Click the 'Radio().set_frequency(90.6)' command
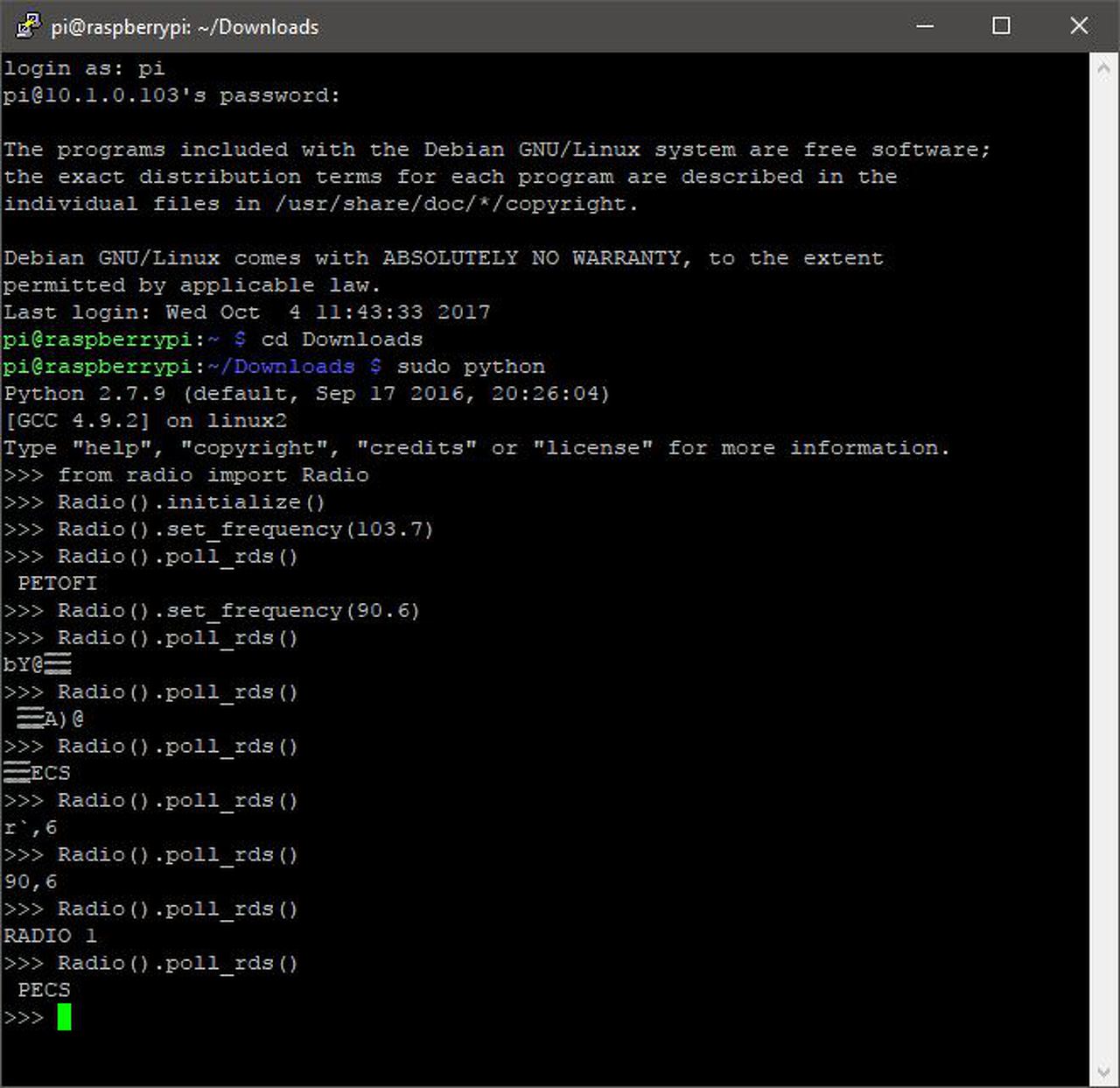 [239, 611]
